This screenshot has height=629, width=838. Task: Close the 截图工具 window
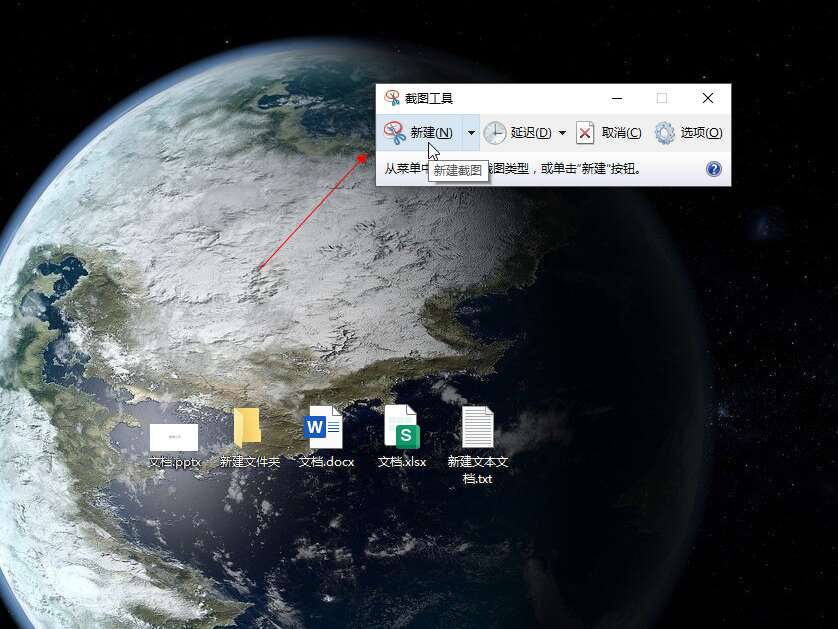708,98
